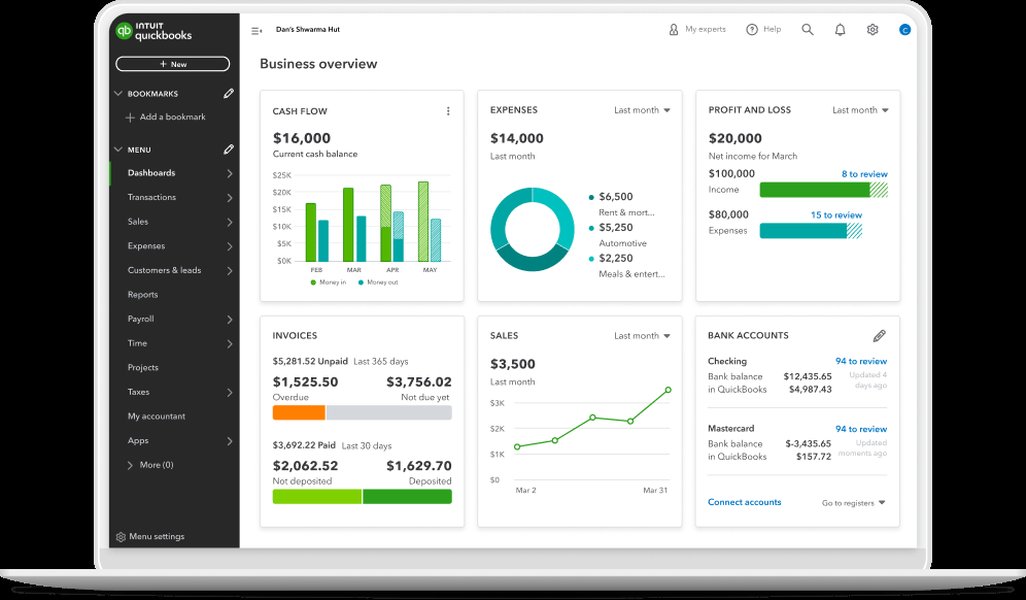Click your profile avatar
The image size is (1026, 600).
click(x=905, y=29)
